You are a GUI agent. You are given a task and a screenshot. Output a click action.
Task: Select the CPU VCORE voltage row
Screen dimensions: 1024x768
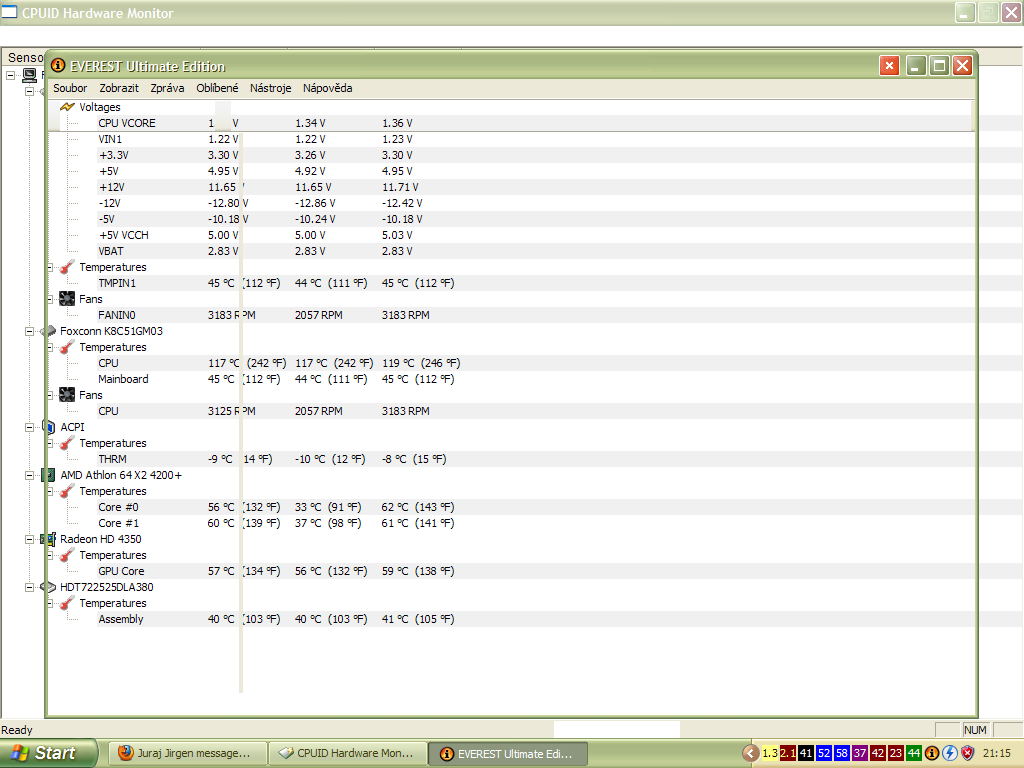(127, 123)
